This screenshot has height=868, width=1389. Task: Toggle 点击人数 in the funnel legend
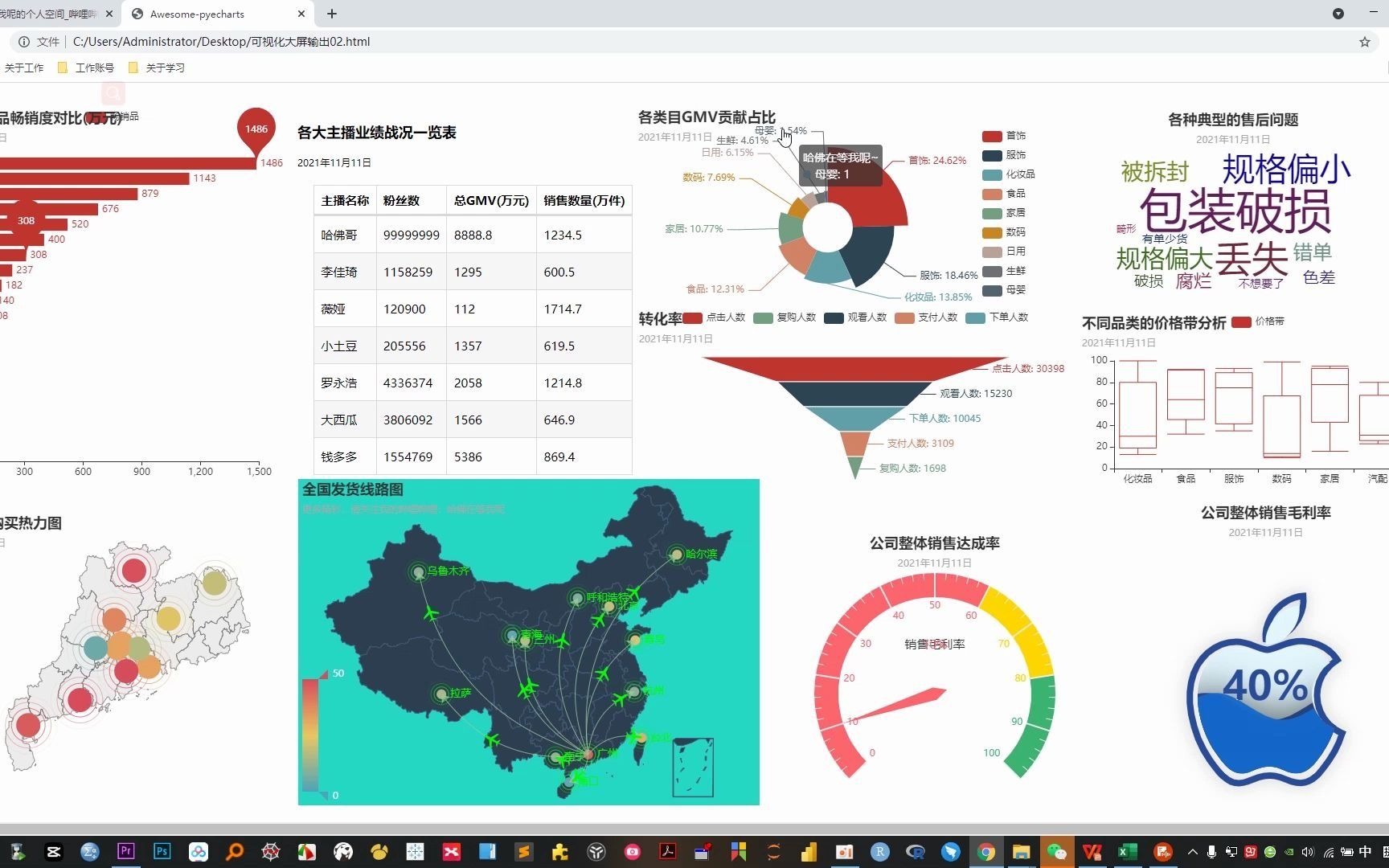(714, 317)
